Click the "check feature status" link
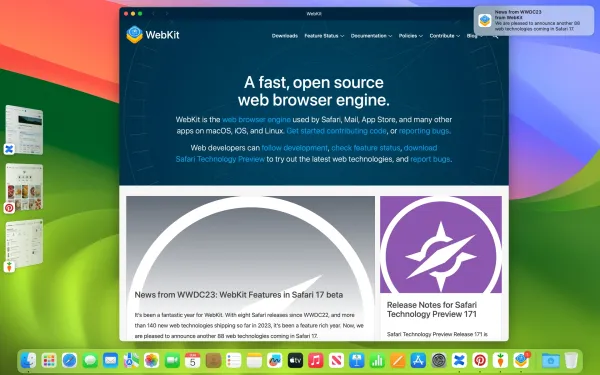The height and width of the screenshot is (375, 600). (x=365, y=148)
